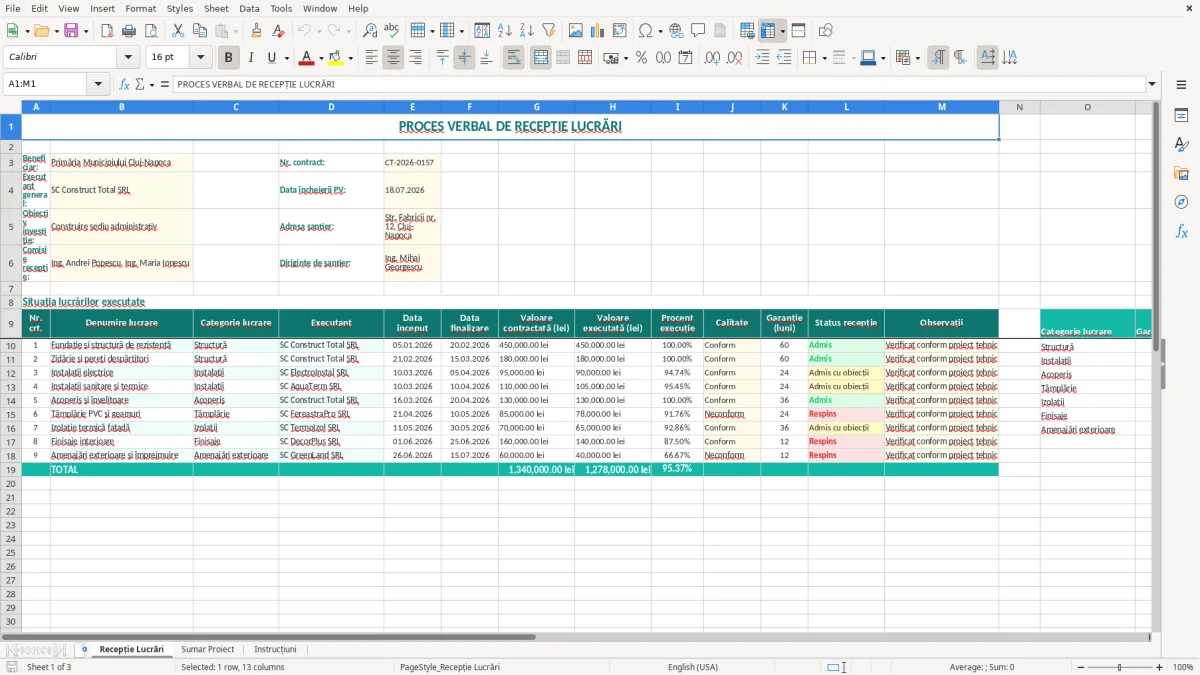Open the Font Name dropdown for Calibri
The width and height of the screenshot is (1200, 675).
click(x=128, y=58)
